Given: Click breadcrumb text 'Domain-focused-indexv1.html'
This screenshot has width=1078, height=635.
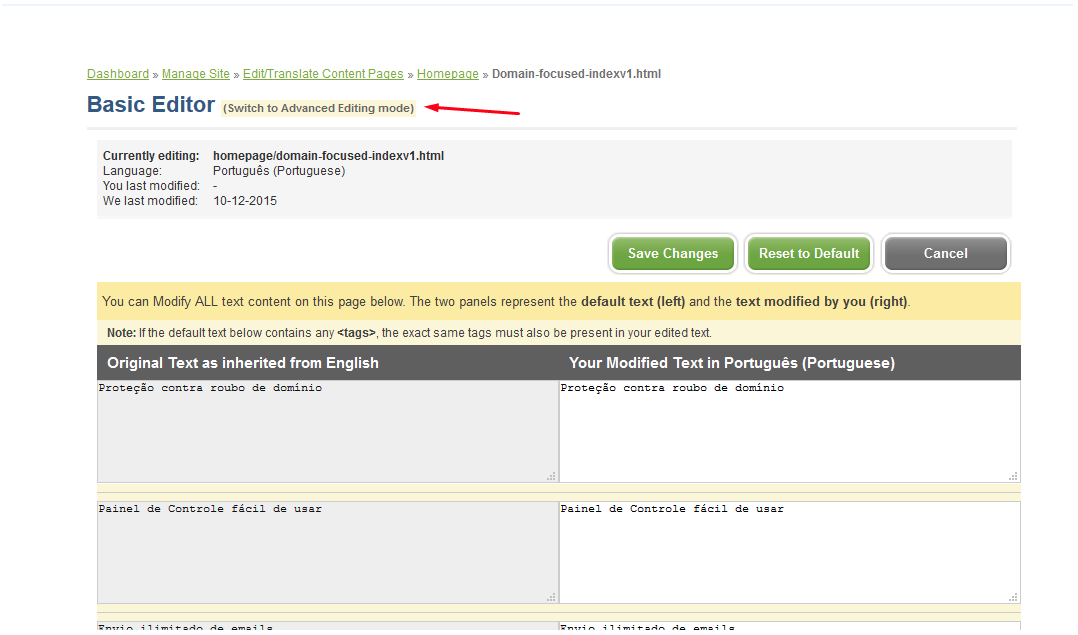Looking at the screenshot, I should coord(576,74).
